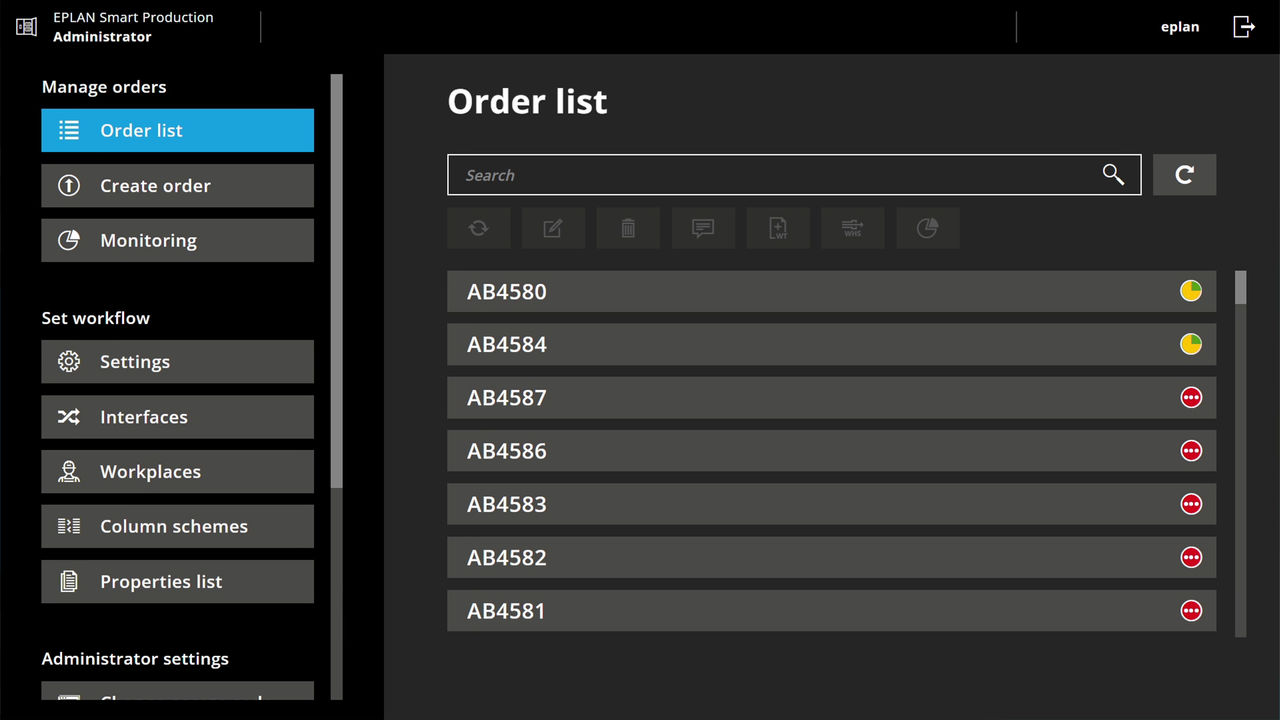Open the edit order icon
This screenshot has width=1280, height=720.
tap(553, 228)
